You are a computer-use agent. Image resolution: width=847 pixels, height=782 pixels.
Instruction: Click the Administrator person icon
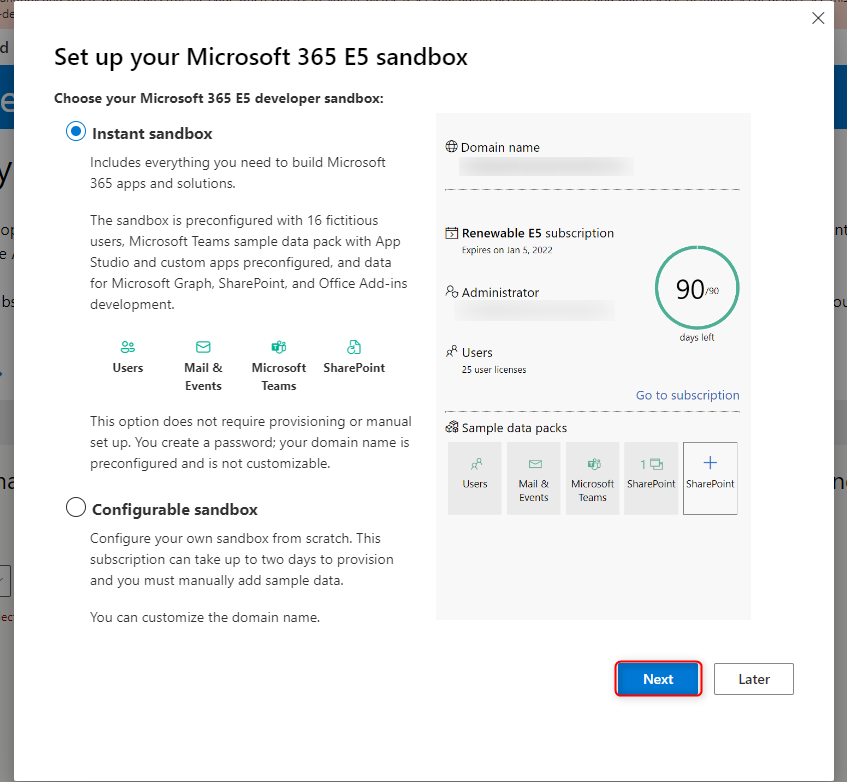452,292
